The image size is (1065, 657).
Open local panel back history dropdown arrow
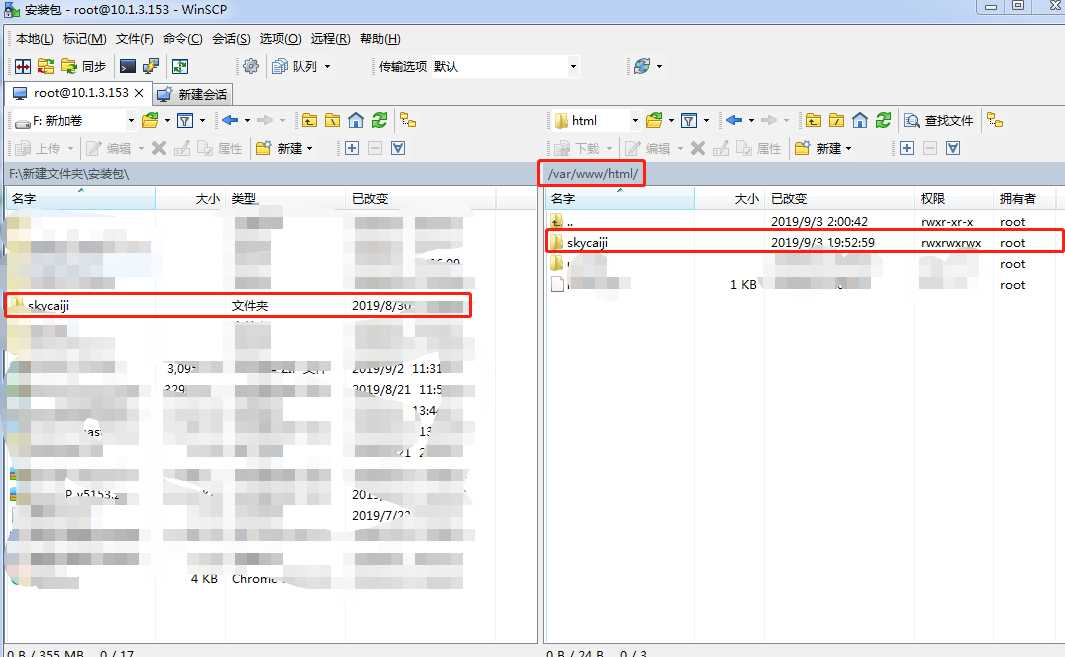coord(247,121)
